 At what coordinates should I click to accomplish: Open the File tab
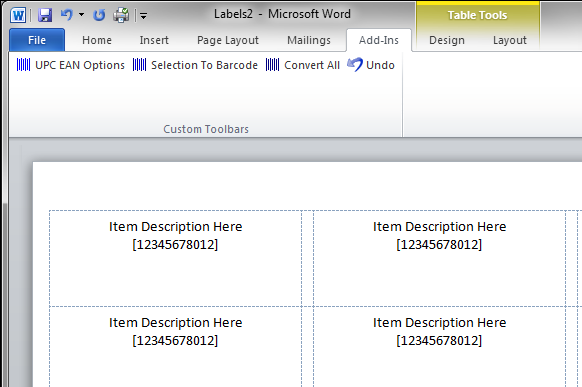pos(37,40)
